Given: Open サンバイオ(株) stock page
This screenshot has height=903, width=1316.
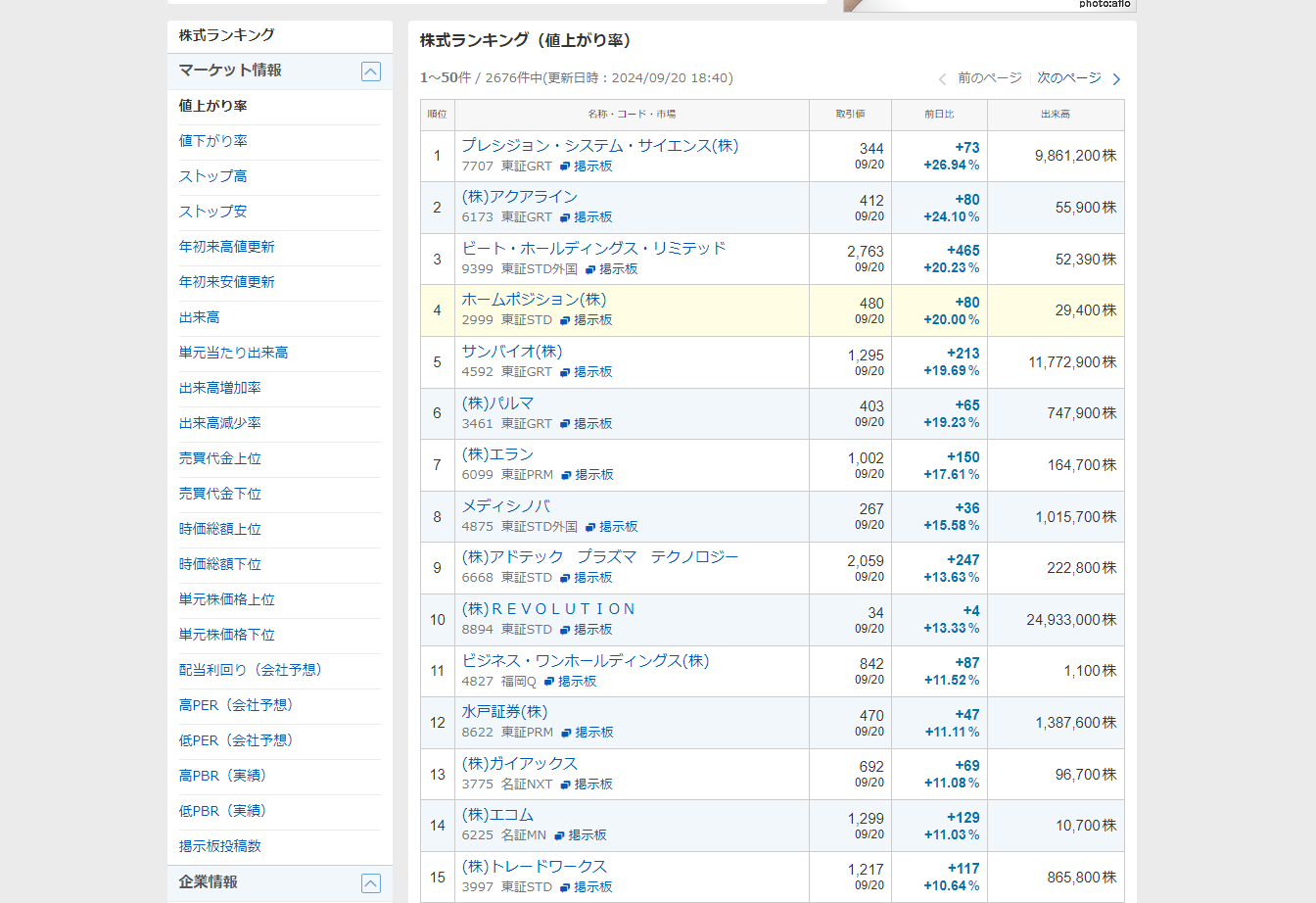Looking at the screenshot, I should (x=512, y=352).
